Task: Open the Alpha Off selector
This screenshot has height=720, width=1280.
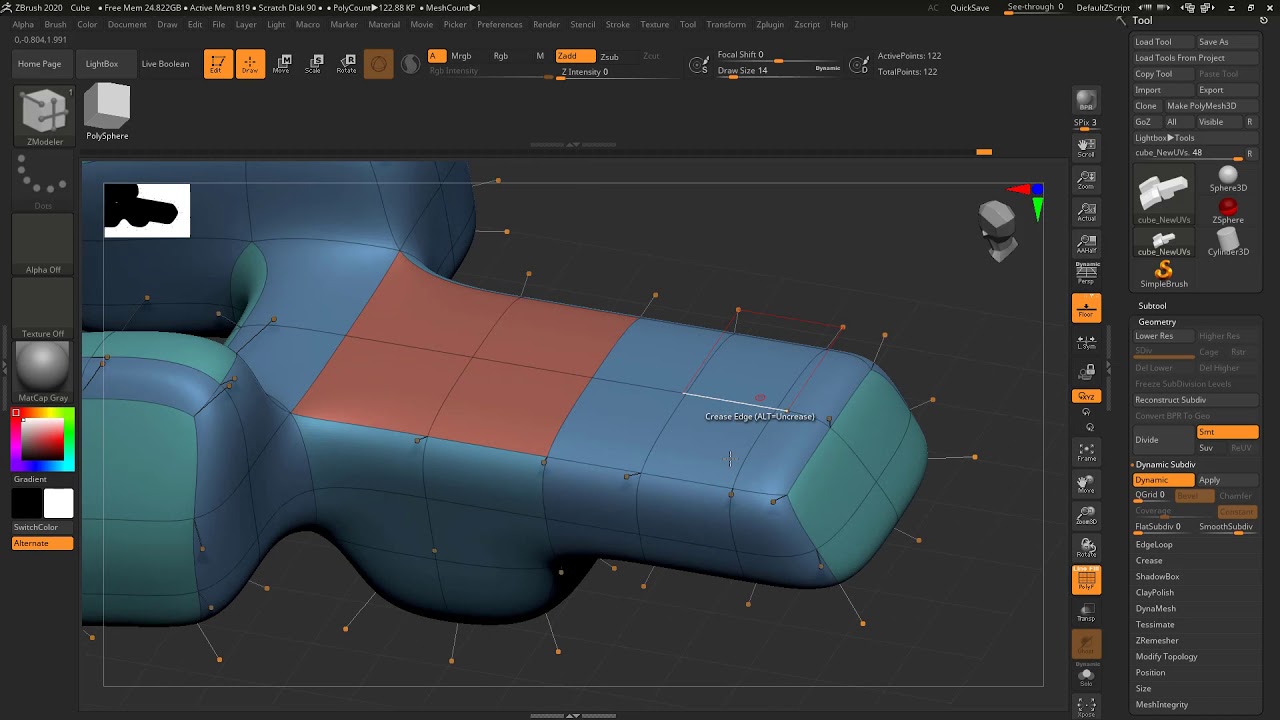Action: [43, 246]
